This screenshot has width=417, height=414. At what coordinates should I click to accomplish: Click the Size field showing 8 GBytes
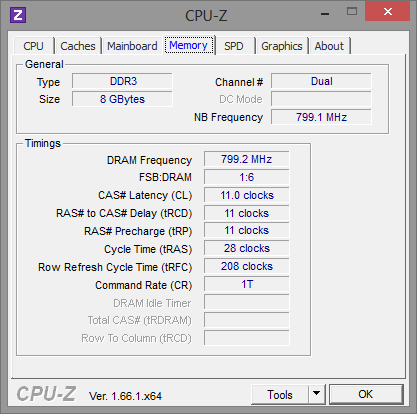point(122,99)
